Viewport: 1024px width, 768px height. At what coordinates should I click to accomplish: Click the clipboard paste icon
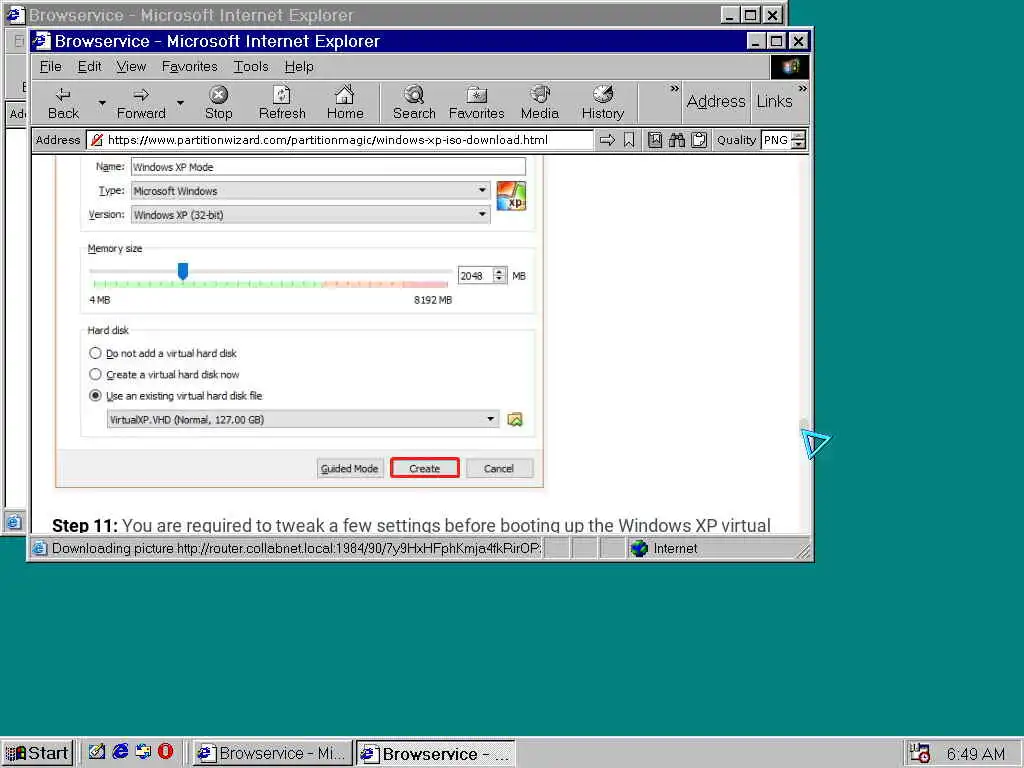[x=699, y=140]
